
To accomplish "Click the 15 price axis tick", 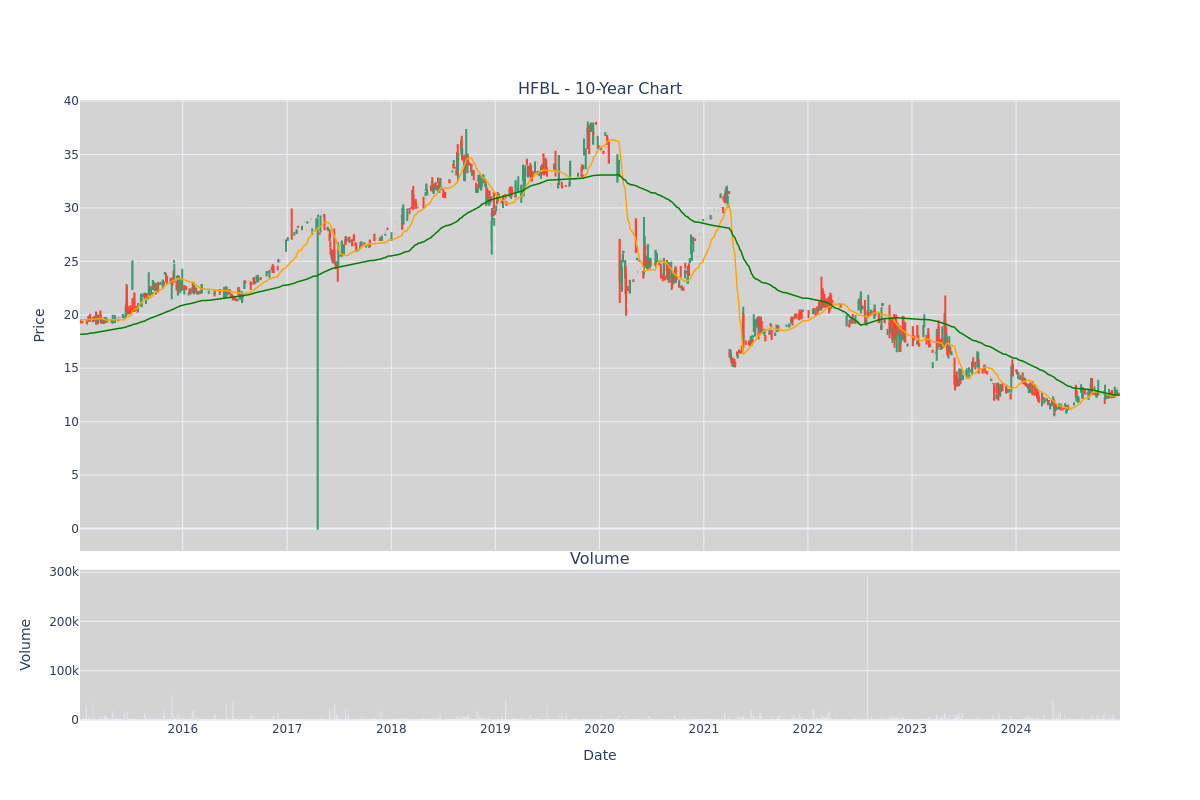I will coord(71,368).
